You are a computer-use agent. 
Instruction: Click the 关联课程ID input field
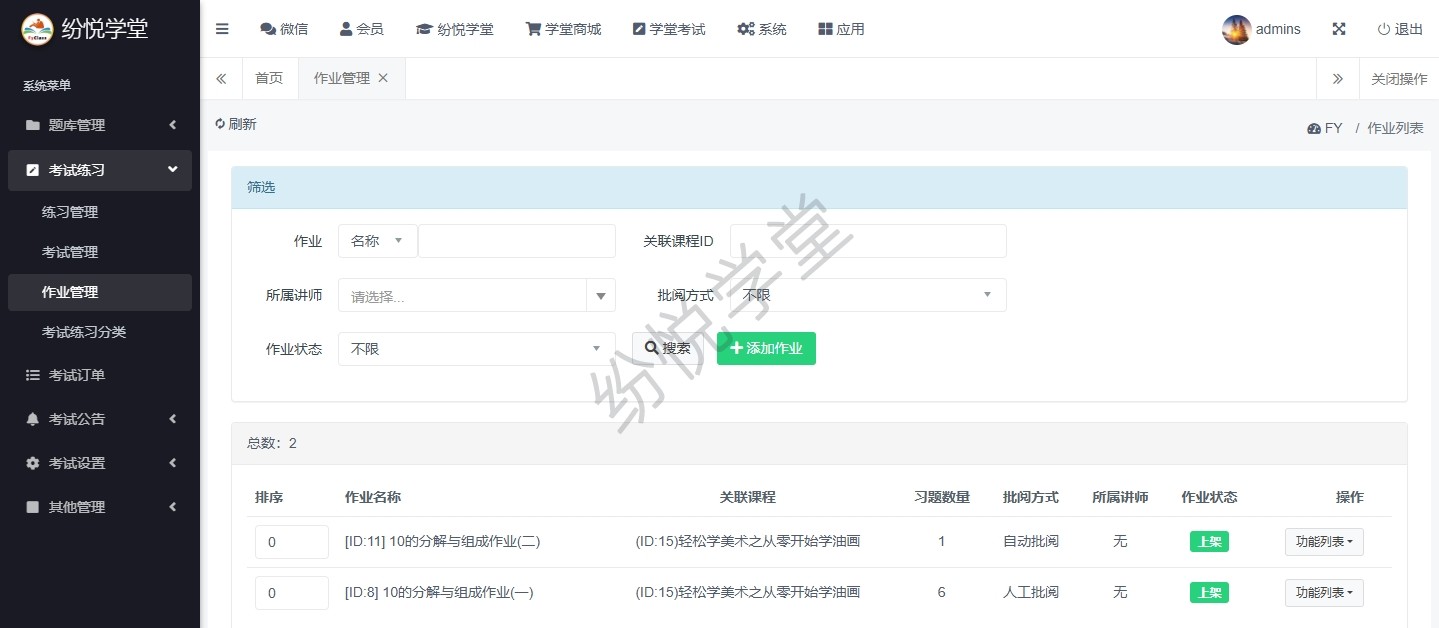867,241
